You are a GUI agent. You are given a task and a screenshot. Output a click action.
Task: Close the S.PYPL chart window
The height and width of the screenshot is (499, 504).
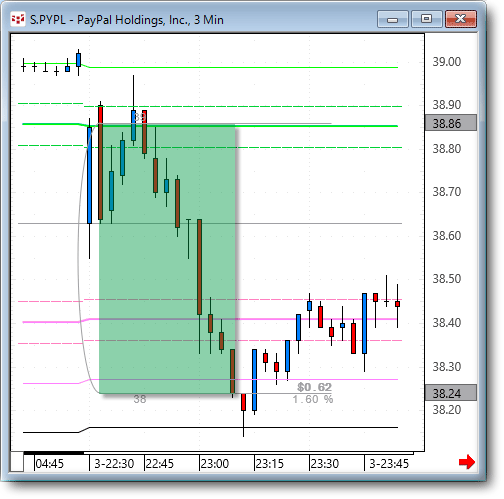(x=461, y=19)
